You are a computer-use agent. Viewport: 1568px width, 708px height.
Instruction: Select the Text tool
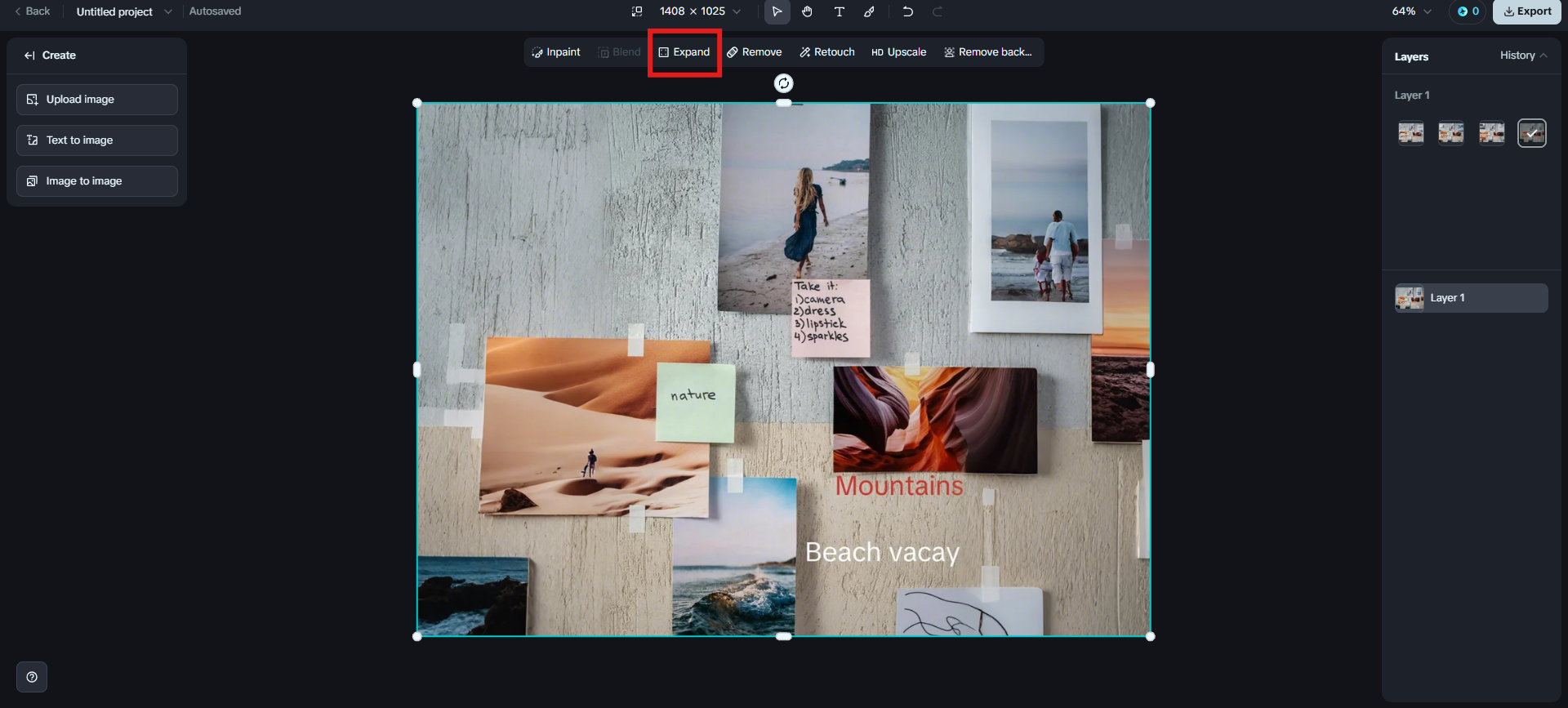(839, 11)
